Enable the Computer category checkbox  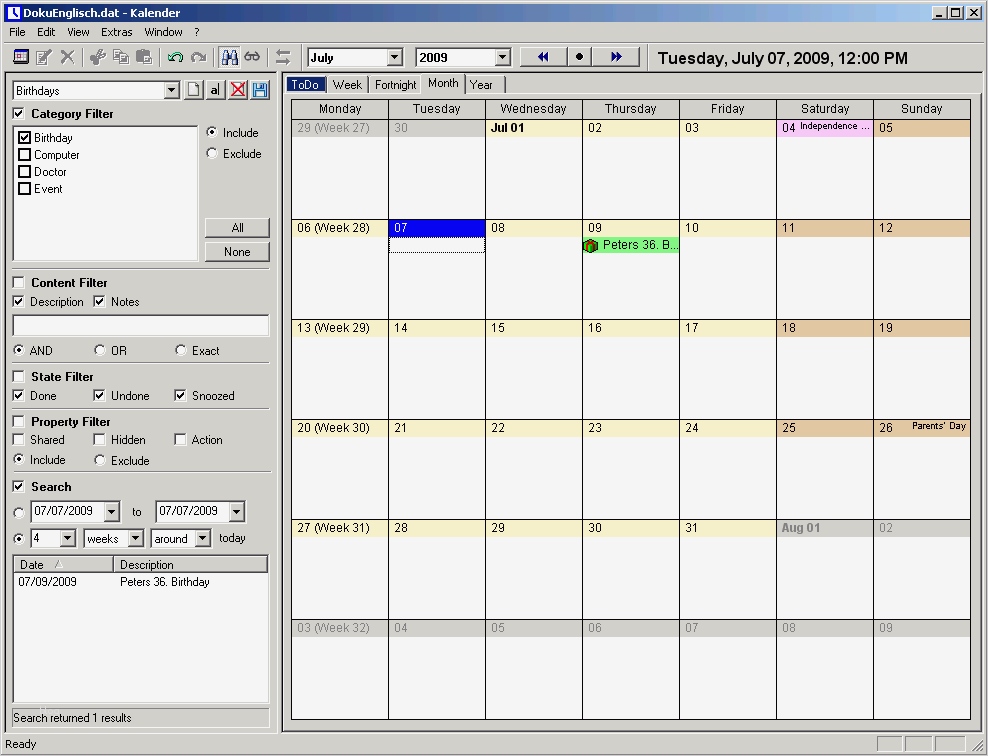point(25,154)
